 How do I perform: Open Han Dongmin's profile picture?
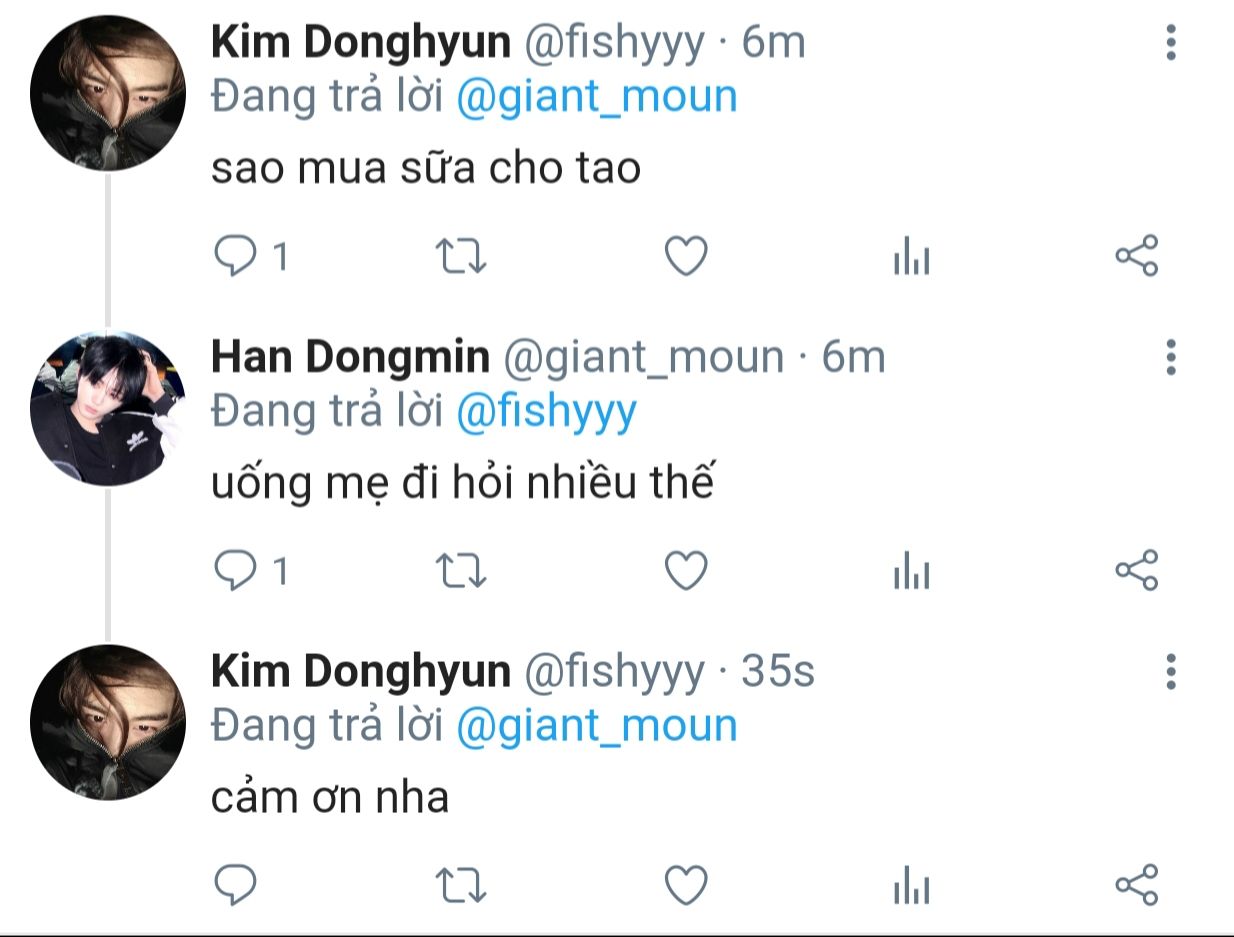pyautogui.click(x=108, y=408)
